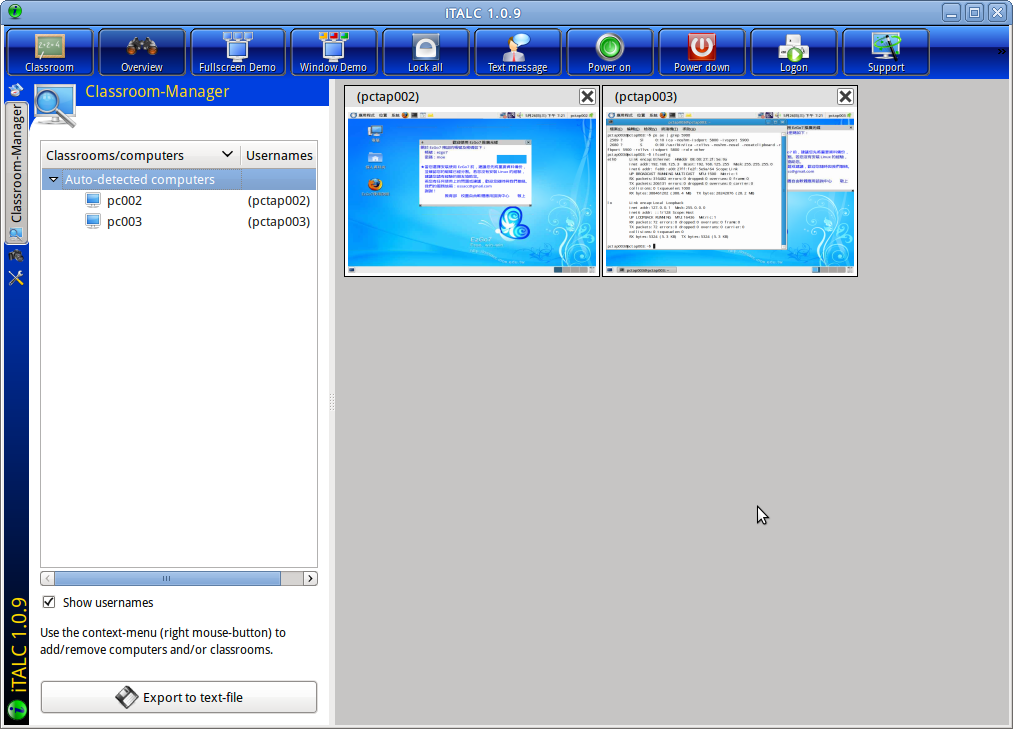Click the computer list horizontal scrollbar handle

(167, 578)
